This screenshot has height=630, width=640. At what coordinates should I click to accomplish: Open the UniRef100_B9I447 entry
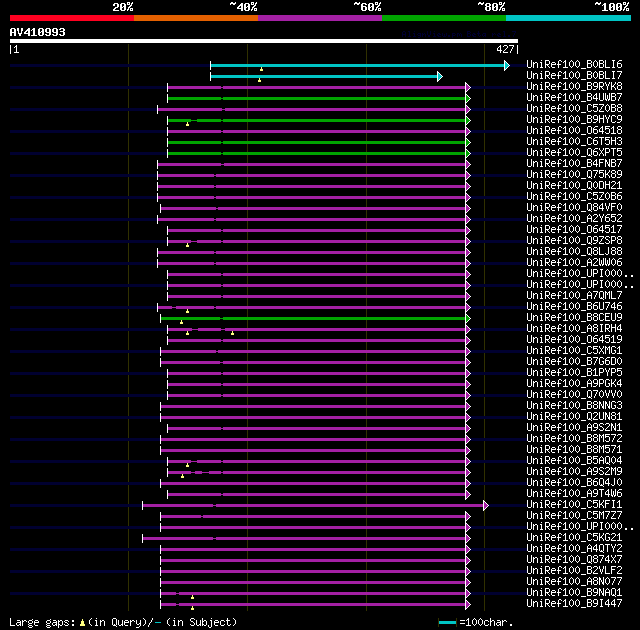pyautogui.click(x=574, y=604)
